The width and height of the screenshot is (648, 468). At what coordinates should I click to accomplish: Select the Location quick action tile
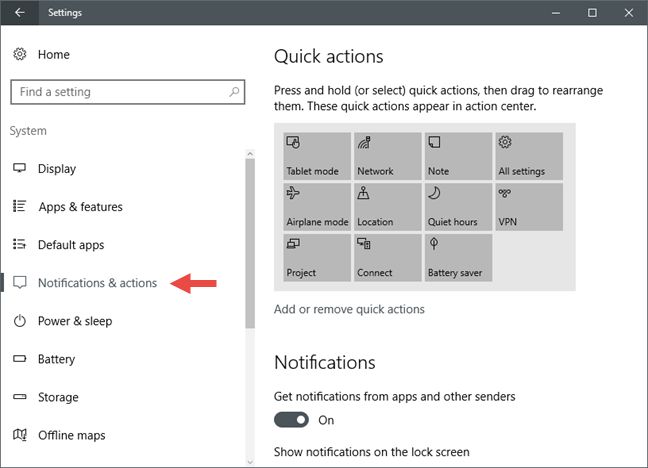pyautogui.click(x=388, y=207)
